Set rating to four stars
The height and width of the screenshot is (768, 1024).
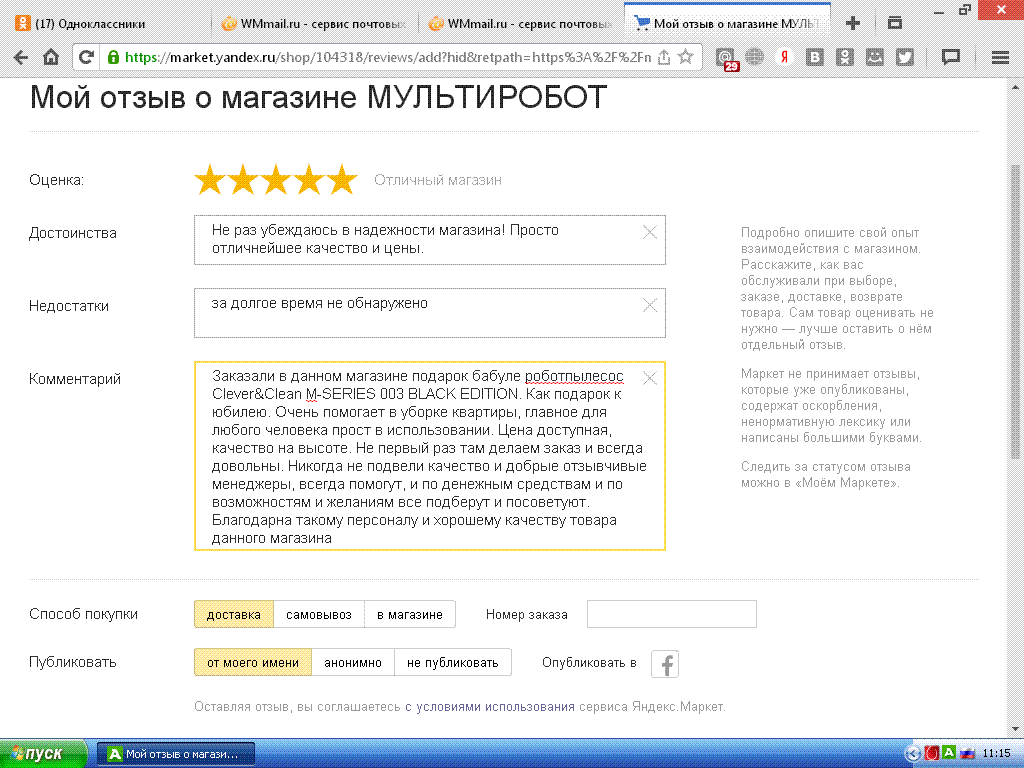coord(310,180)
